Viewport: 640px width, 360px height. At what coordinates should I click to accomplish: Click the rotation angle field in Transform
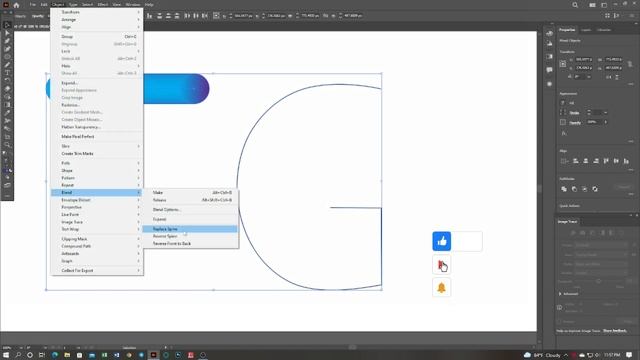pyautogui.click(x=580, y=76)
